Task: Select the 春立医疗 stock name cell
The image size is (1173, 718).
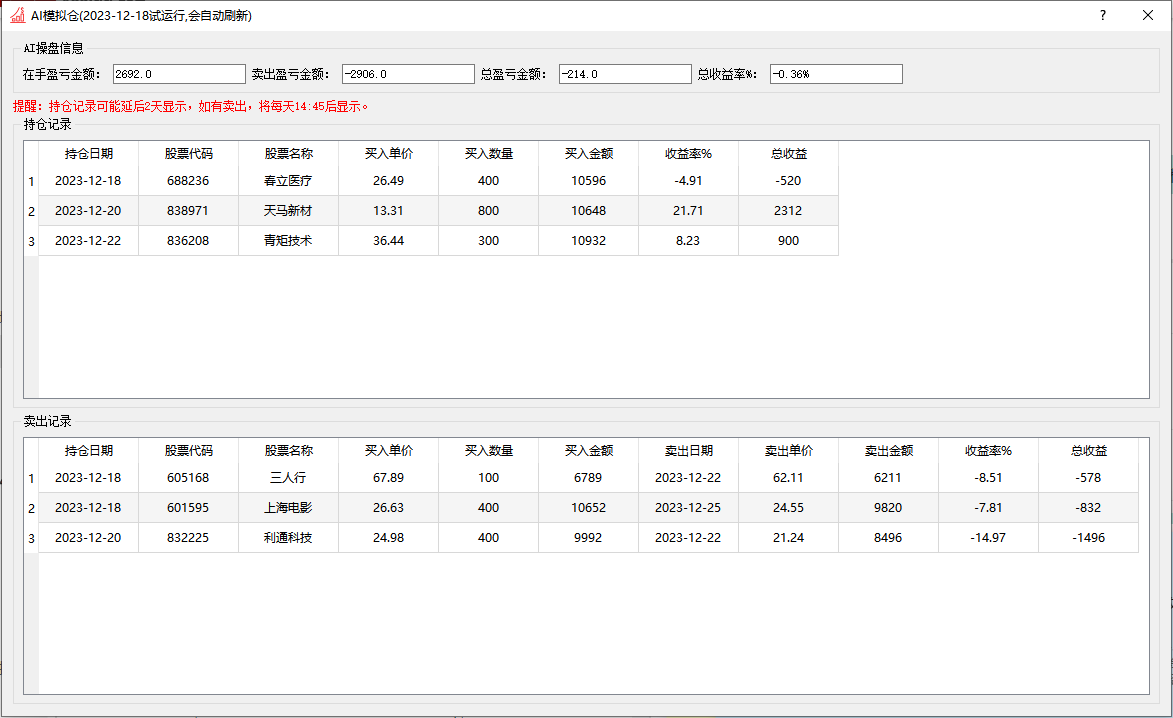Action: [288, 181]
